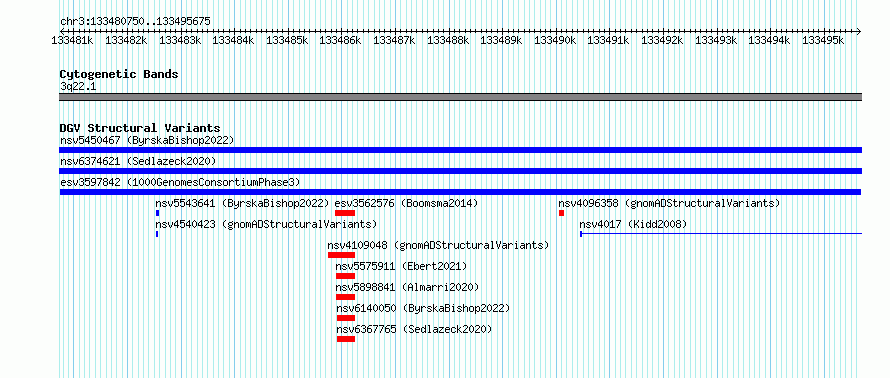Open the nsv6374621 (Sedlazeck2020) variant label
The image size is (890, 378).
(138, 161)
